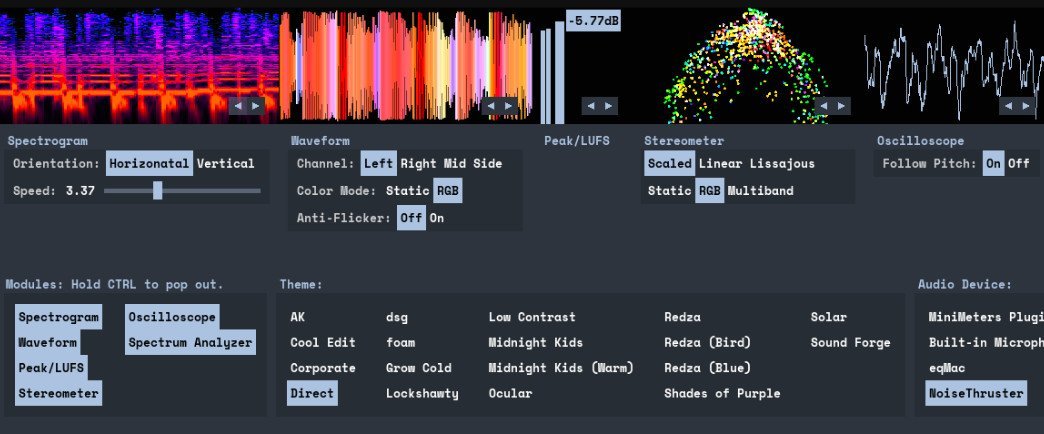
Task: Click the right arrow on the stereometer display
Action: point(841,105)
